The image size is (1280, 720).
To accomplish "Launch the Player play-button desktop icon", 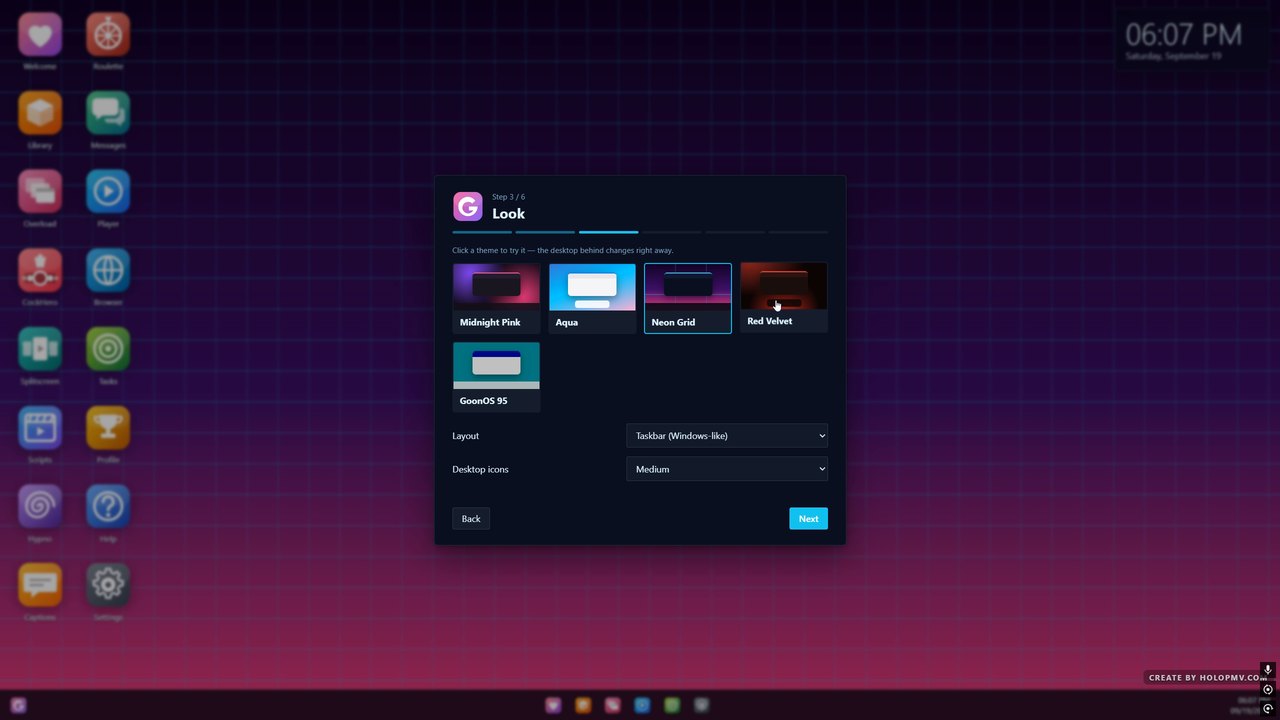I will tap(108, 191).
